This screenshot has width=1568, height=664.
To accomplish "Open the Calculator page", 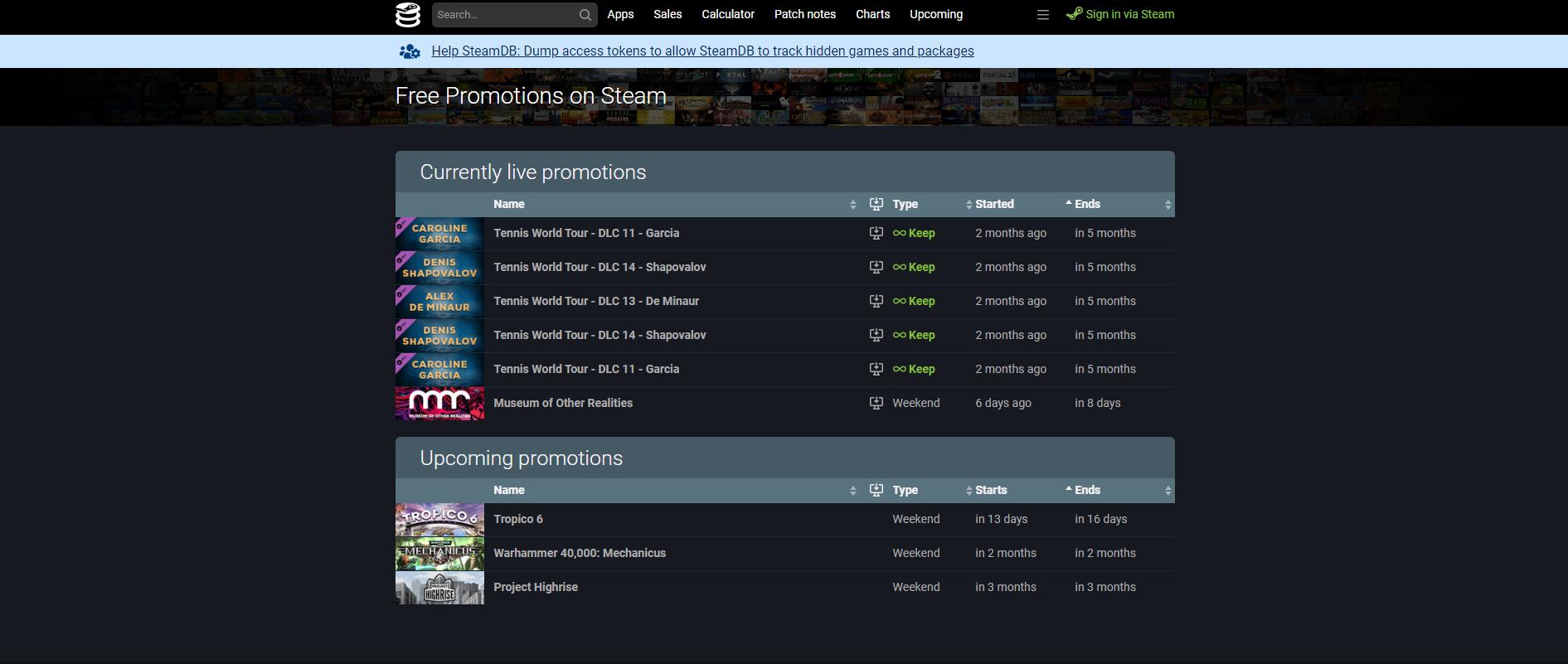I will (728, 14).
